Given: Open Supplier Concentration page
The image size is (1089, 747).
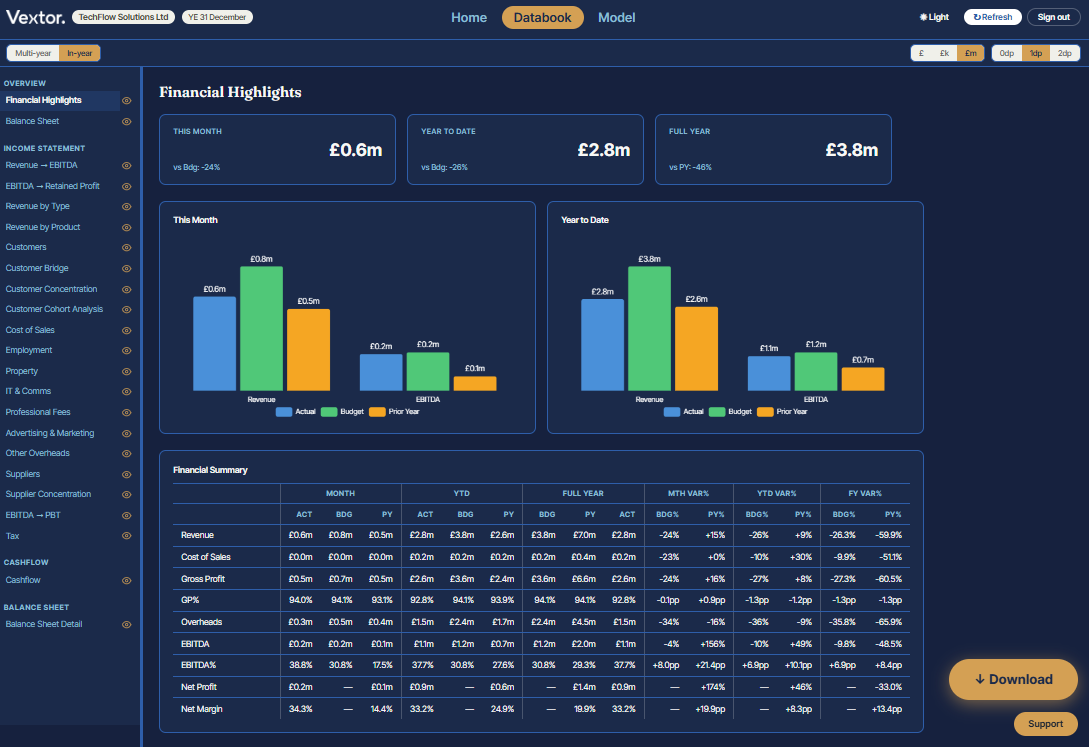Looking at the screenshot, I should (49, 494).
